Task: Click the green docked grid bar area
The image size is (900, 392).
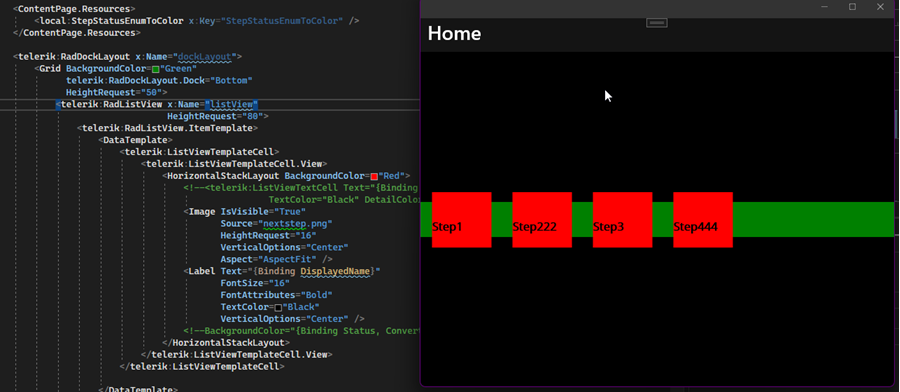Action: tap(813, 219)
